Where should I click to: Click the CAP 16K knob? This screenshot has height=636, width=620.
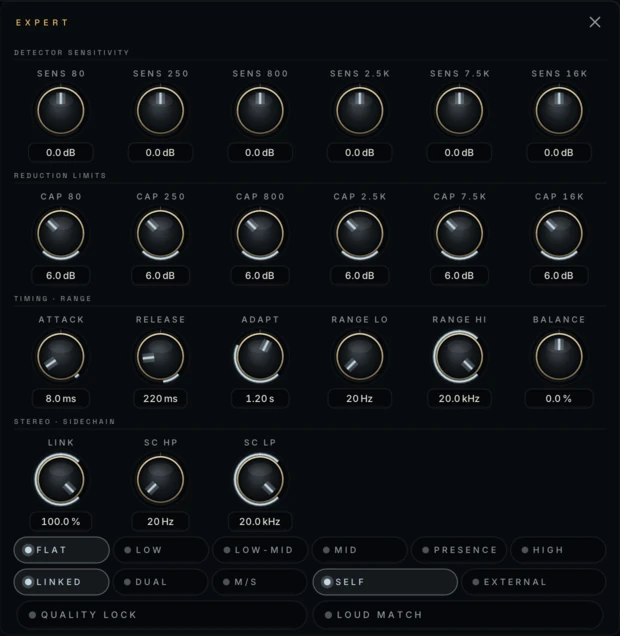point(559,234)
